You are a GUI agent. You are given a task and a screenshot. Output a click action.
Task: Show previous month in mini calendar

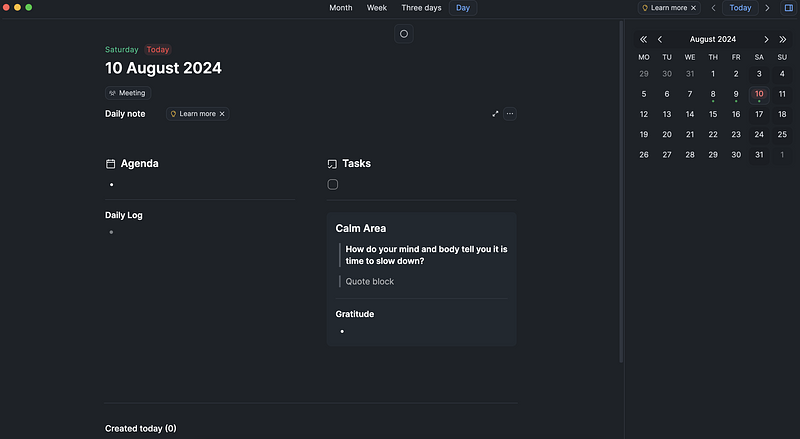(x=660, y=39)
